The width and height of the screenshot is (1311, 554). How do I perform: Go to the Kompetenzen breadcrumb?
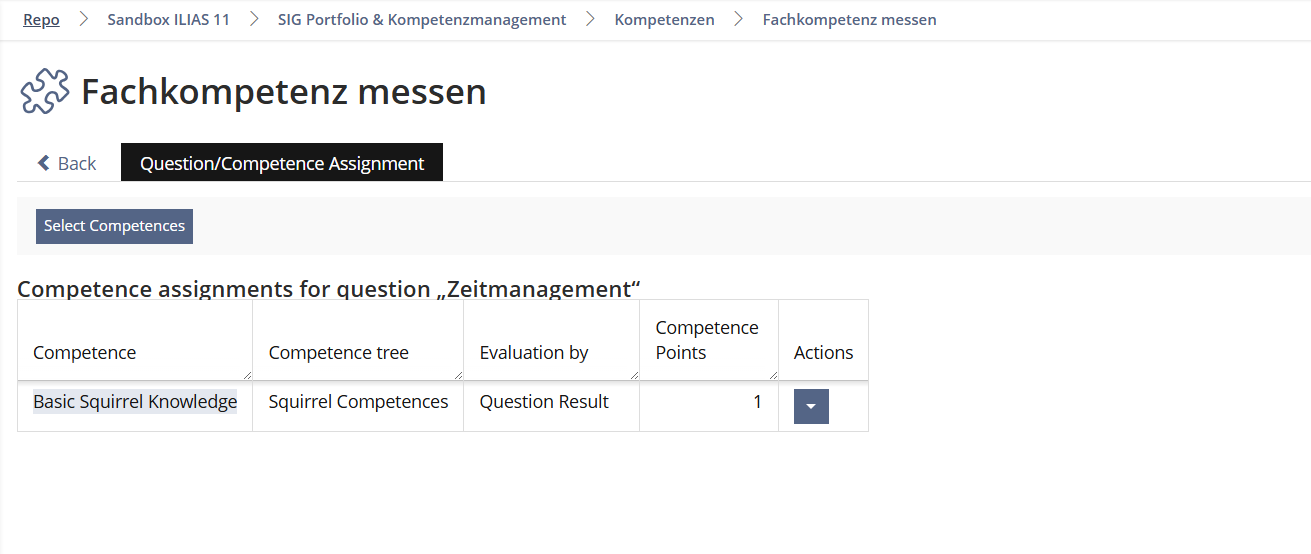pyautogui.click(x=665, y=19)
